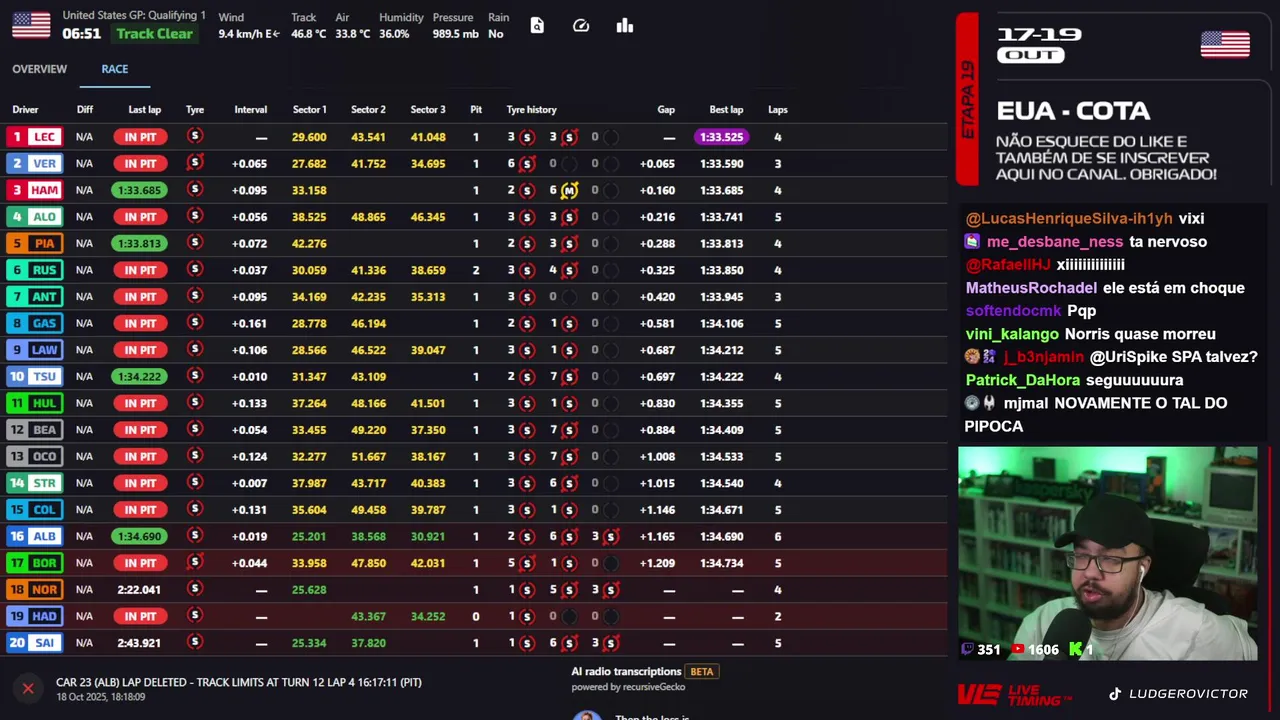Click chat username vini_kalango
The image size is (1280, 720).
(1012, 334)
